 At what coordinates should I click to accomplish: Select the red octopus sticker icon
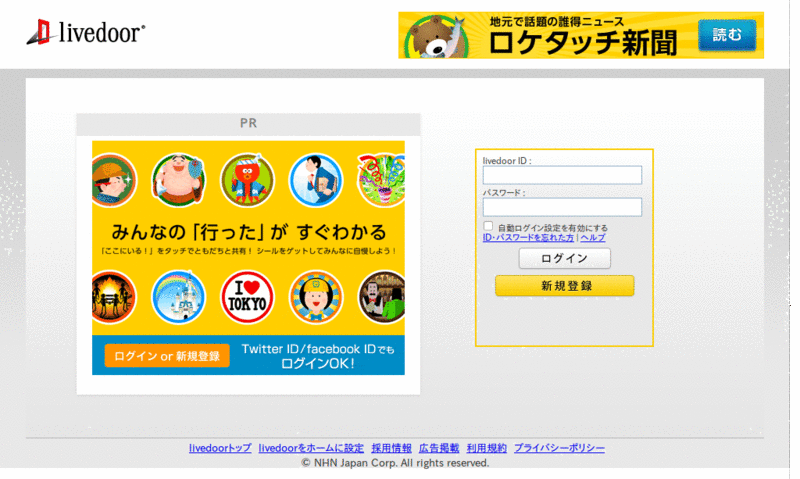247,180
